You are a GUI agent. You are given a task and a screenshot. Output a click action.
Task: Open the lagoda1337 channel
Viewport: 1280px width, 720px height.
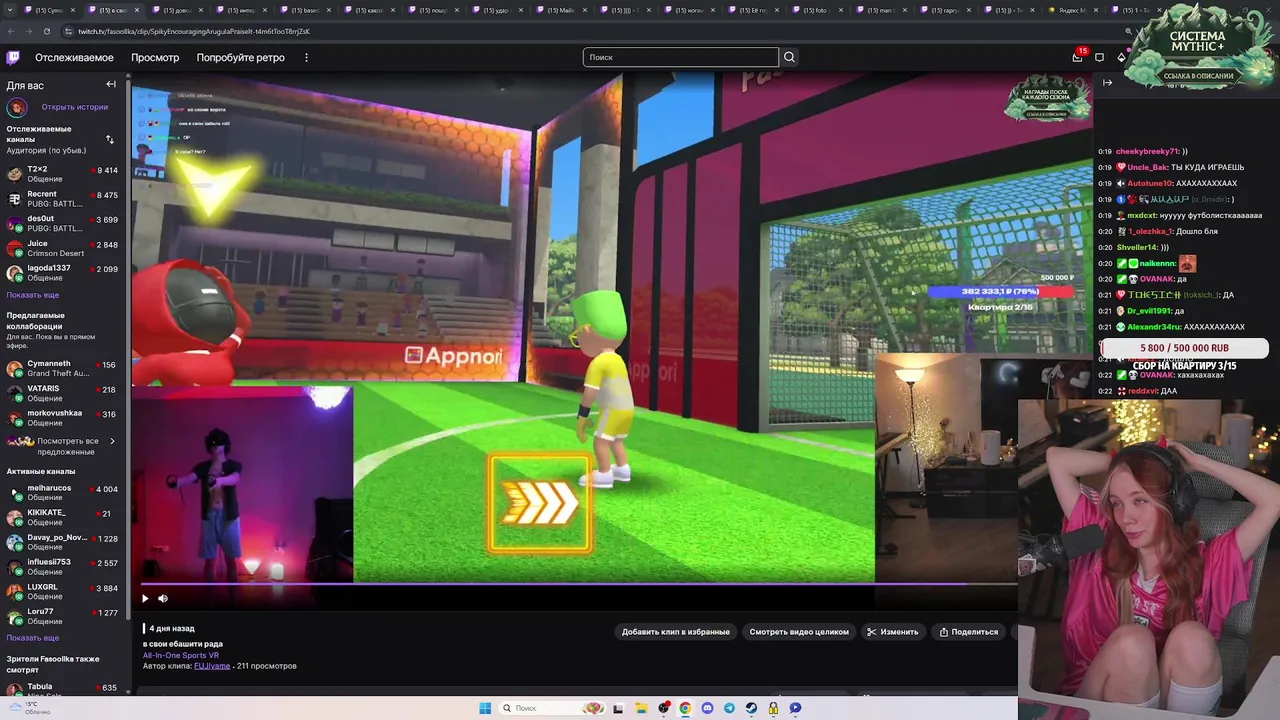click(63, 273)
